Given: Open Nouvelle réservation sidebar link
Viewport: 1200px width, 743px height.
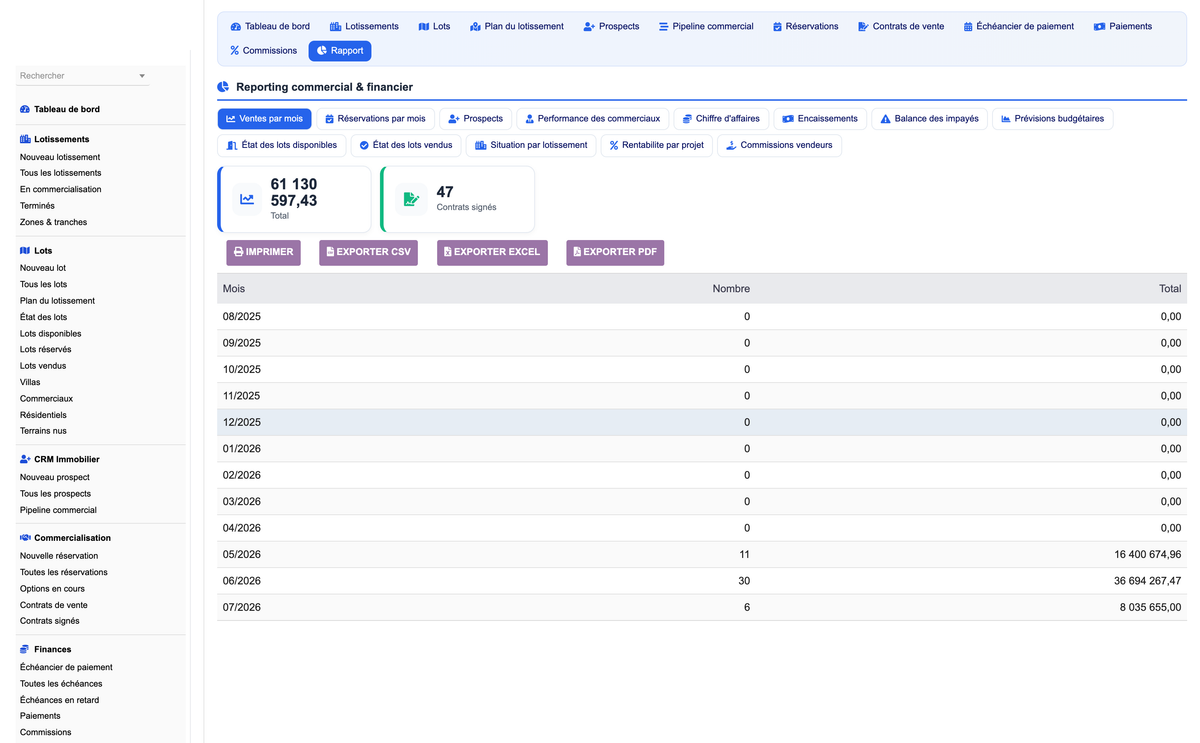Looking at the screenshot, I should tap(59, 556).
